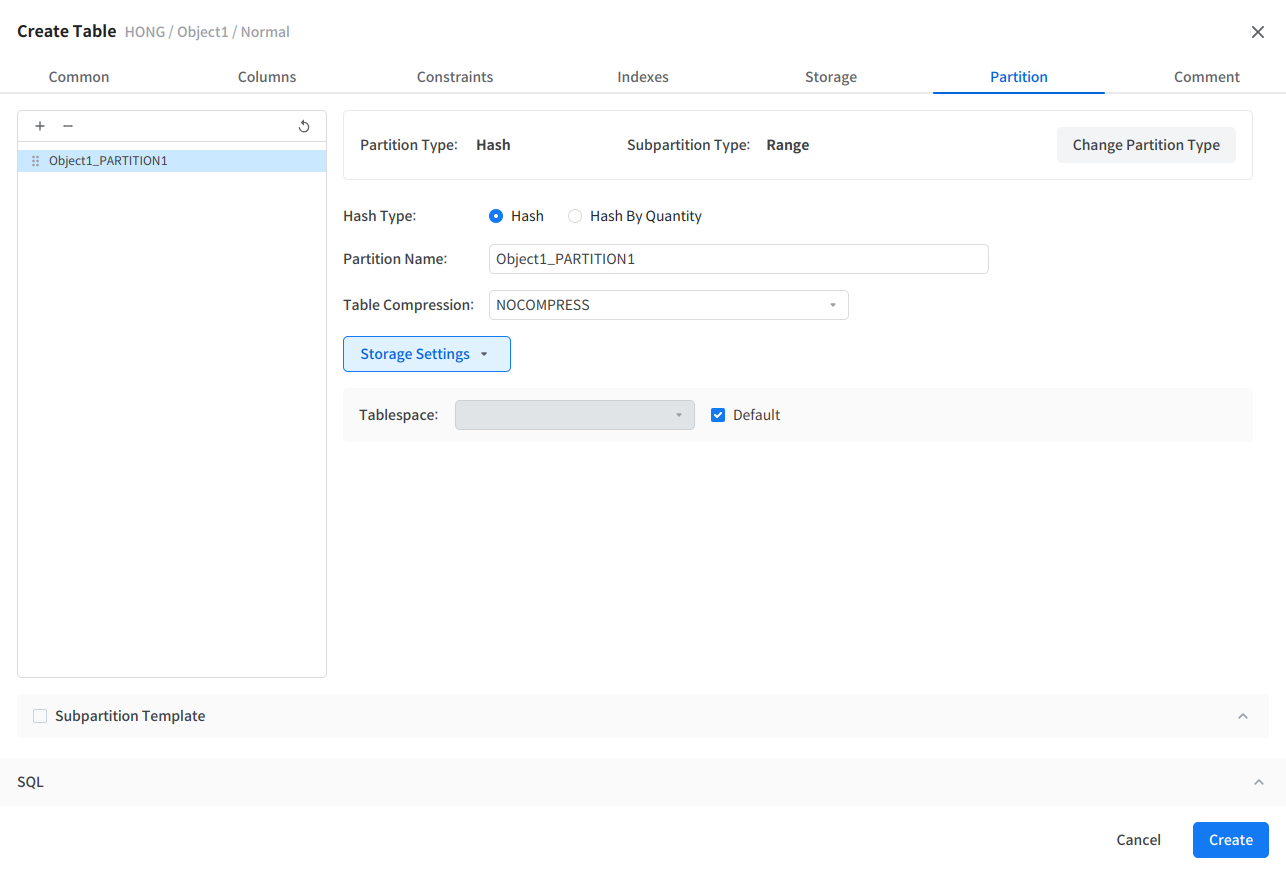Enable the Subpartition Template checkbox

(40, 716)
